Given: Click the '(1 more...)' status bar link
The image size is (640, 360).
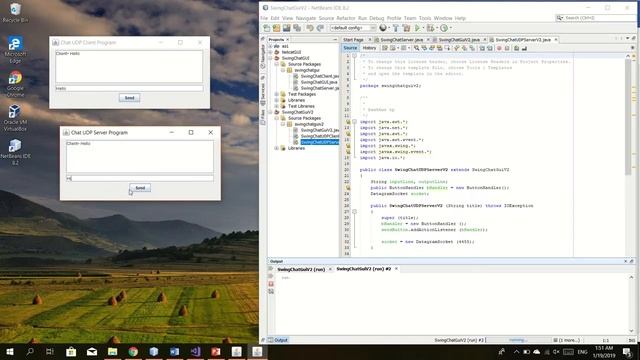Looking at the screenshot, I should [569, 340].
